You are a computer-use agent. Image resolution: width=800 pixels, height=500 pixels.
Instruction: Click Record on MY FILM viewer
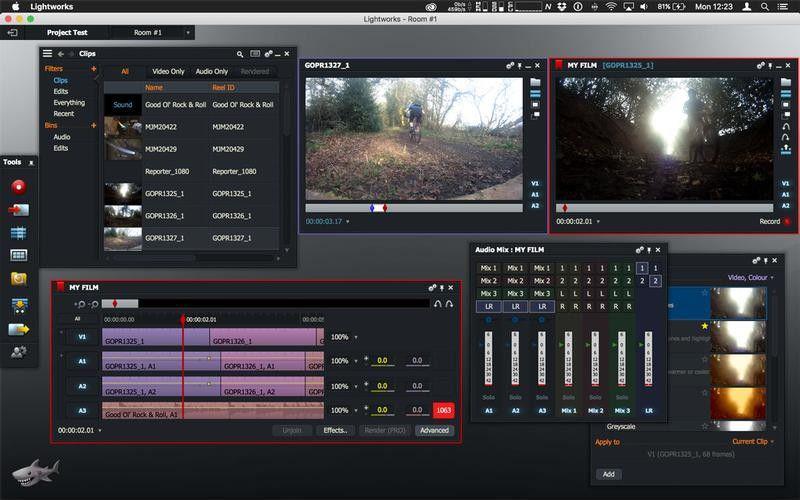(774, 221)
